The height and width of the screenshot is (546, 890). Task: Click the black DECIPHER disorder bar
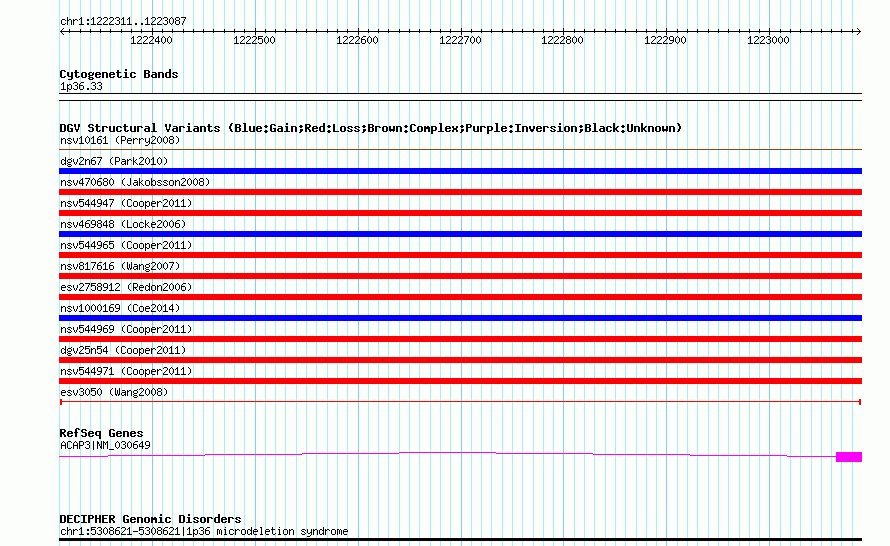click(x=460, y=540)
